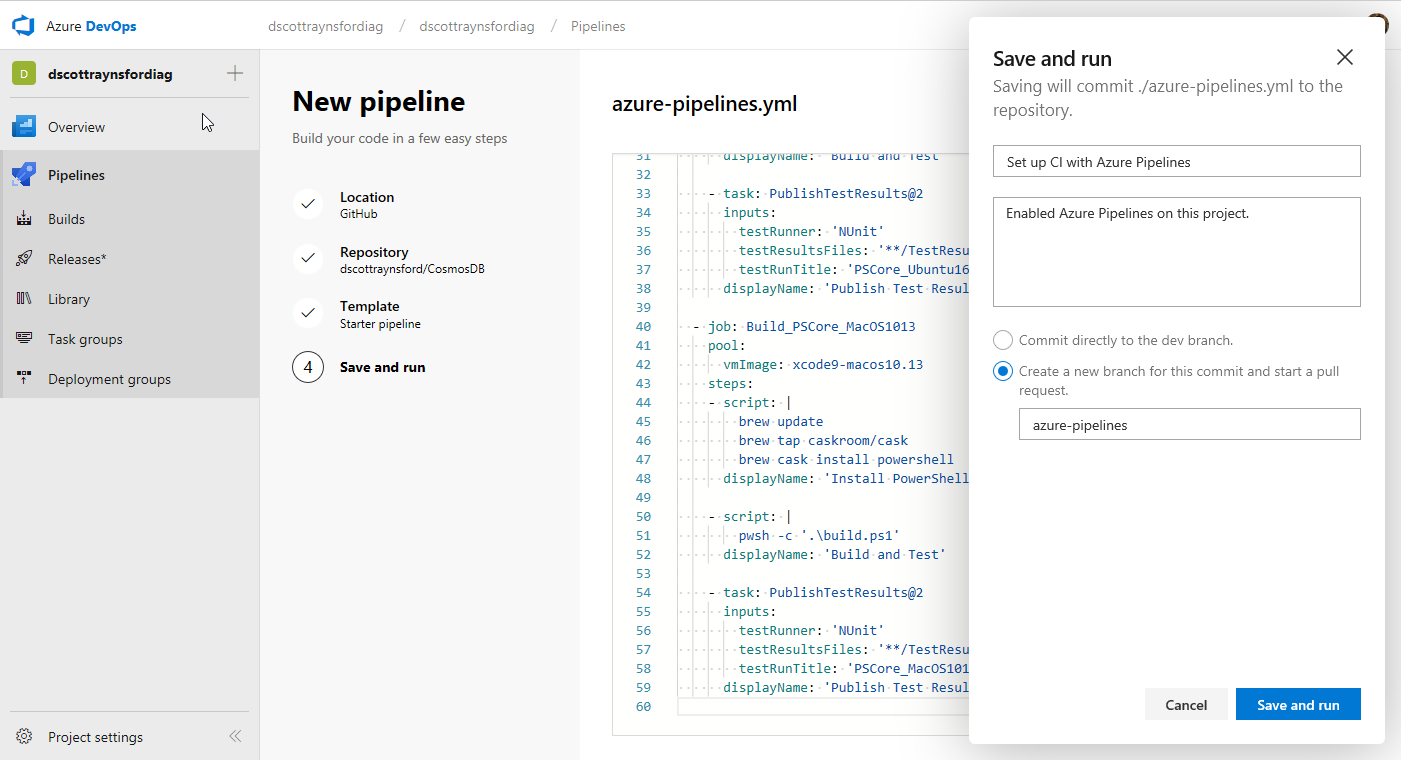Click the Project settings gear icon
The width and height of the screenshot is (1401, 760).
click(x=24, y=737)
